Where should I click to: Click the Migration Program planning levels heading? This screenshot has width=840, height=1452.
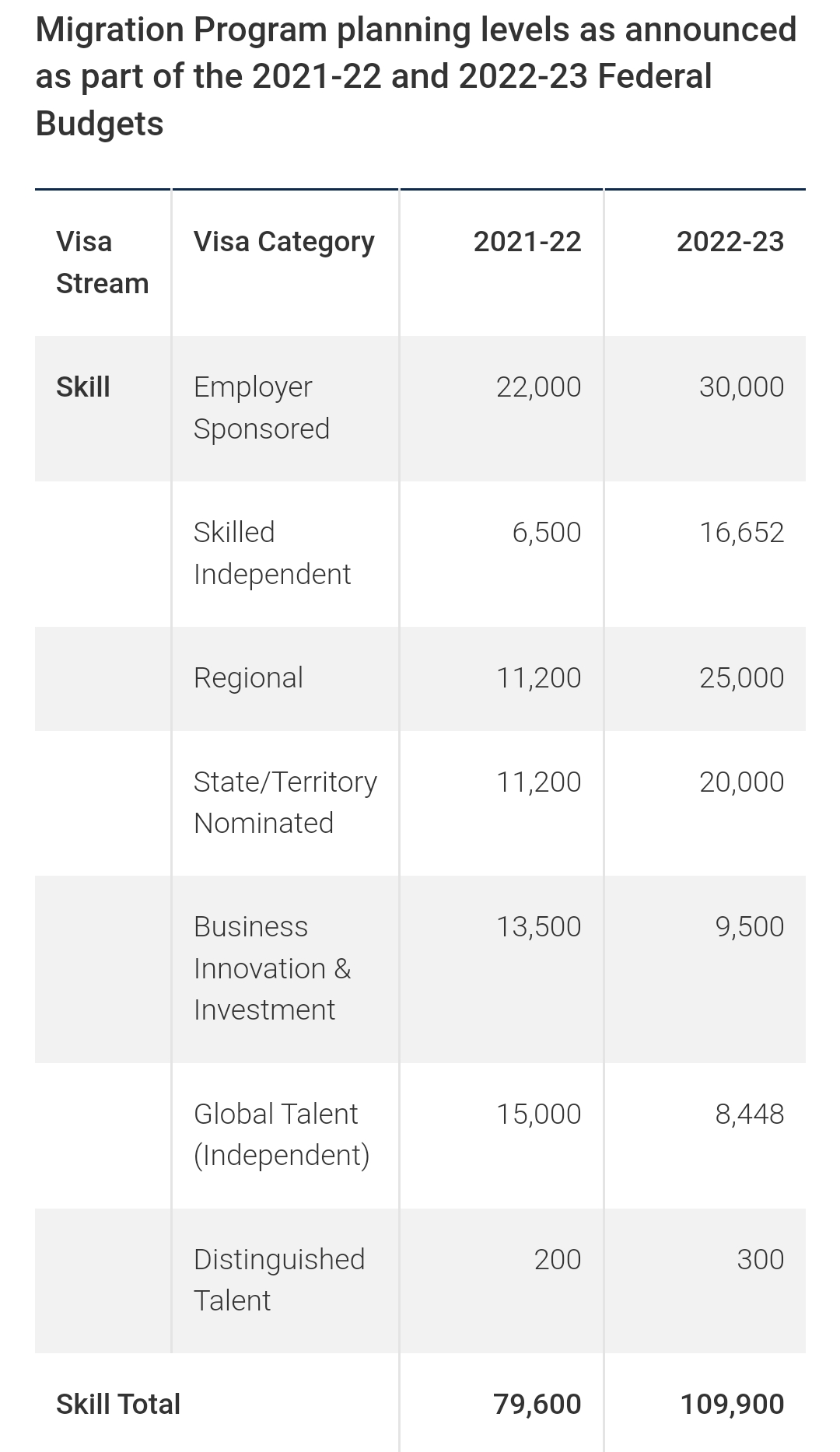click(x=416, y=76)
